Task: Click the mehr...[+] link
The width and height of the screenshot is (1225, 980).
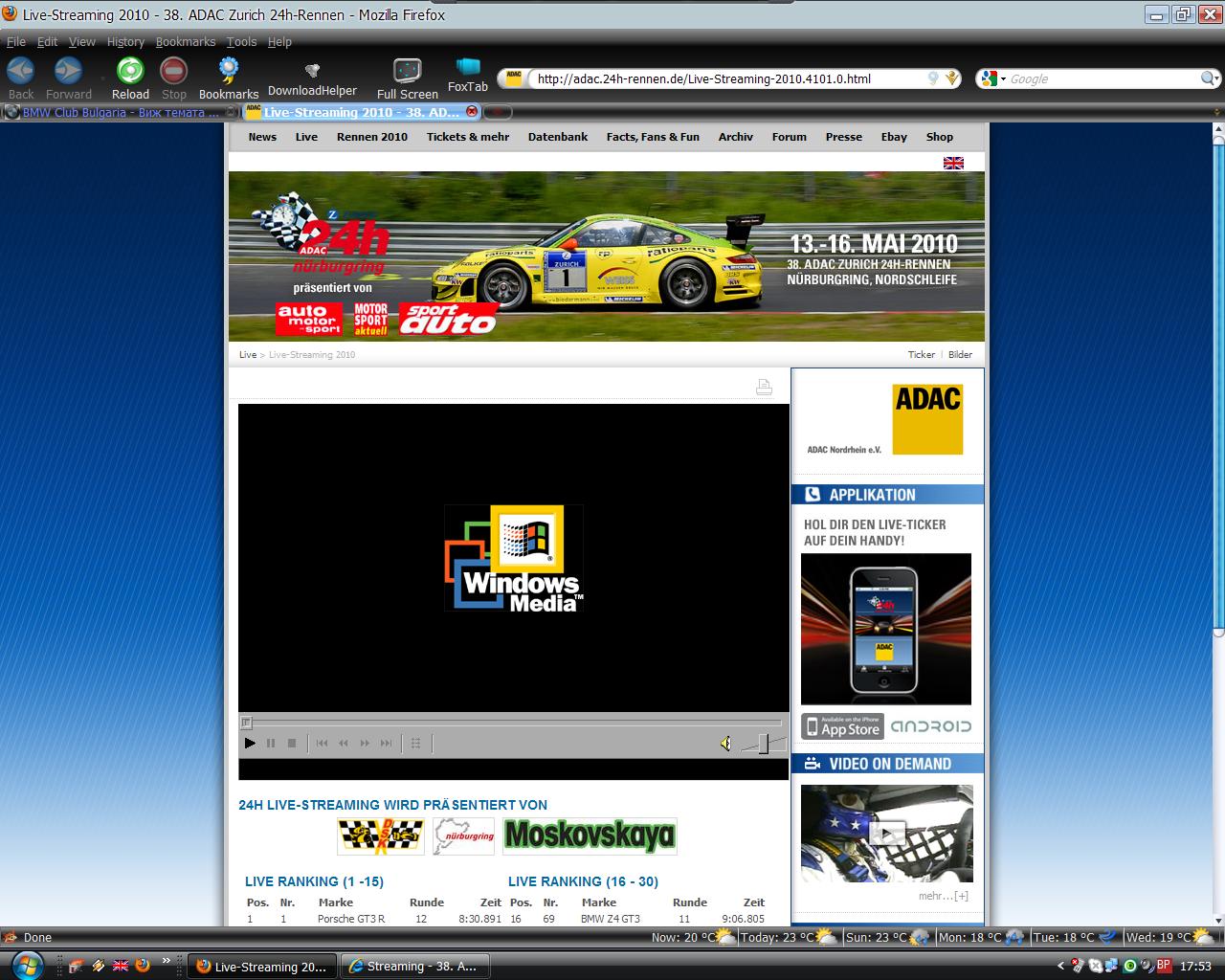Action: coord(944,896)
